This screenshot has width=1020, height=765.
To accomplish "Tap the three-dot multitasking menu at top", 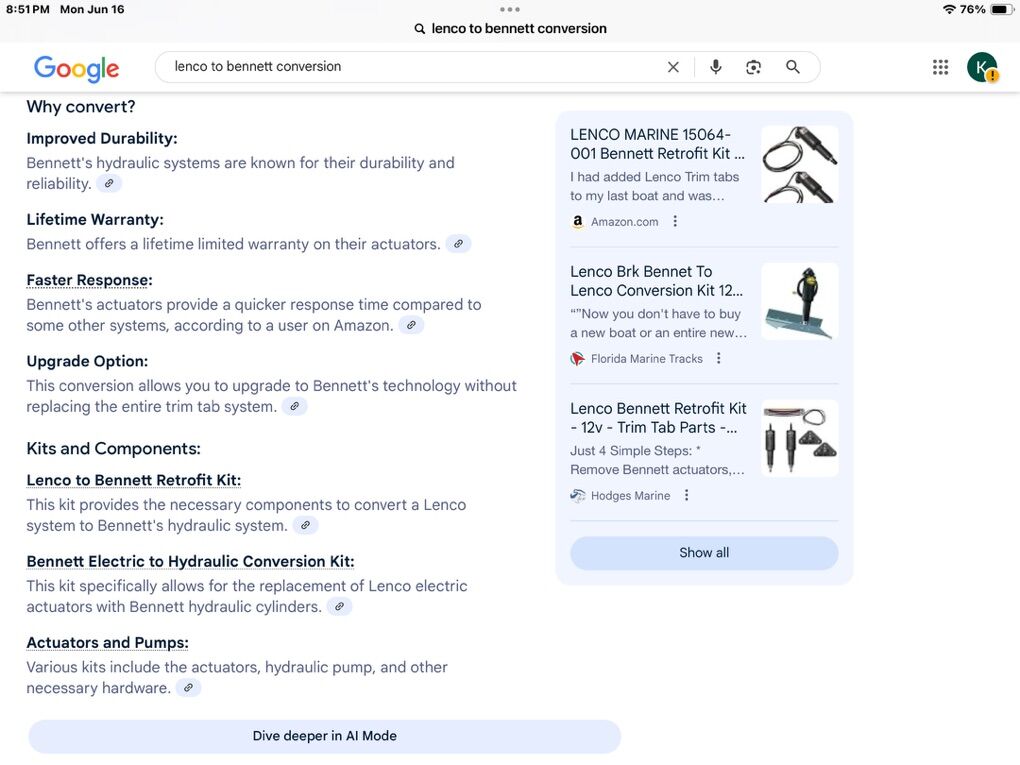I will point(509,9).
